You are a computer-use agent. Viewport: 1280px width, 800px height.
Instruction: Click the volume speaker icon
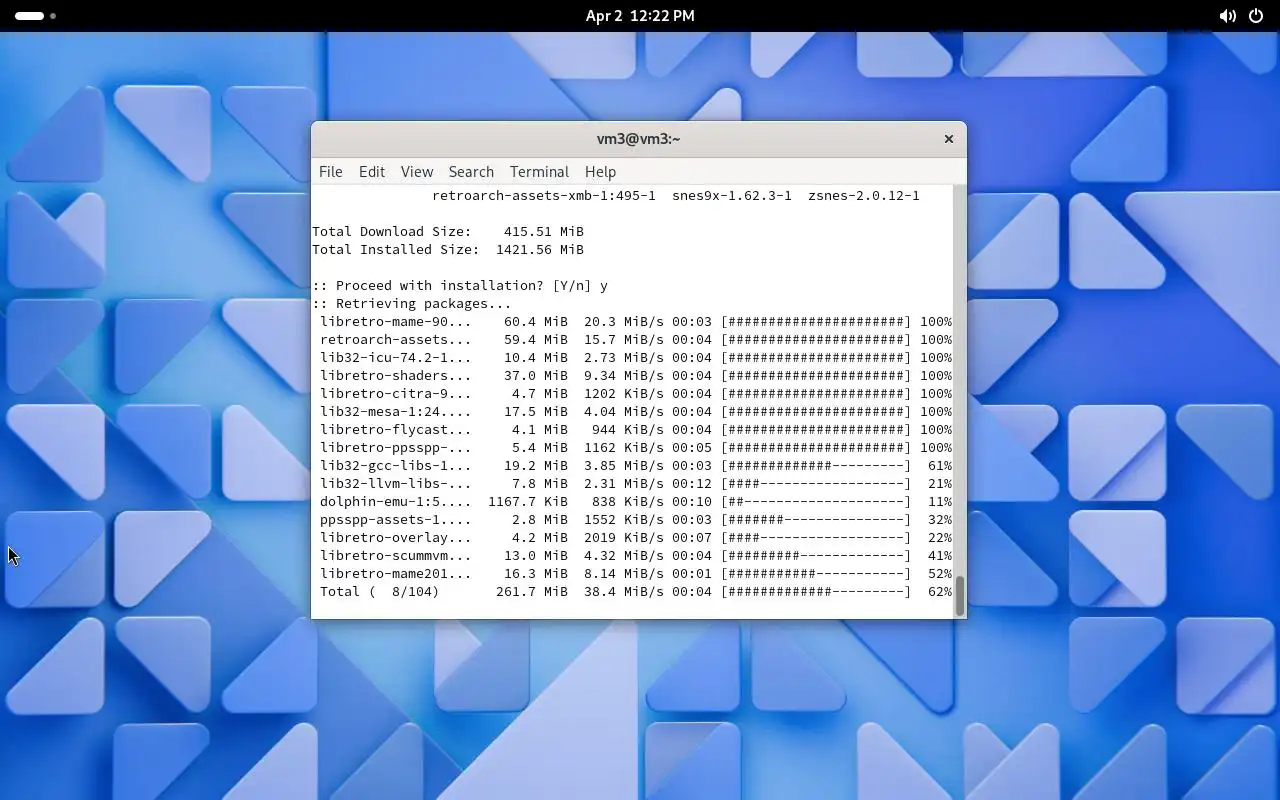click(x=1227, y=16)
